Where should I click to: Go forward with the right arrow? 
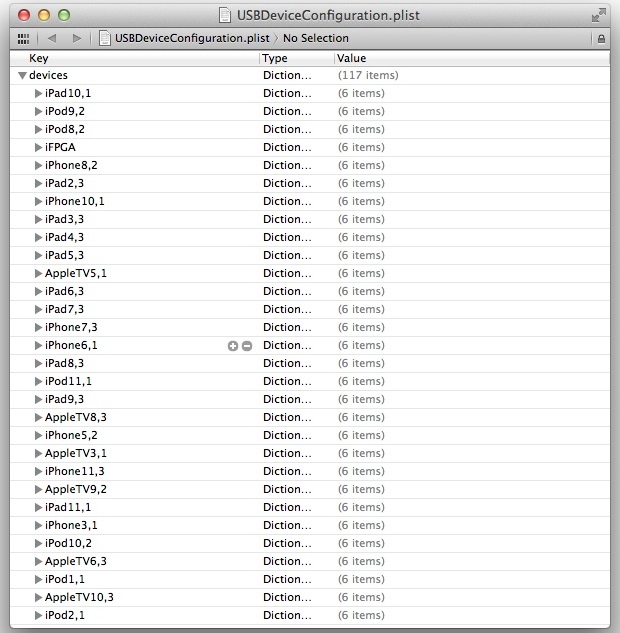[x=77, y=38]
